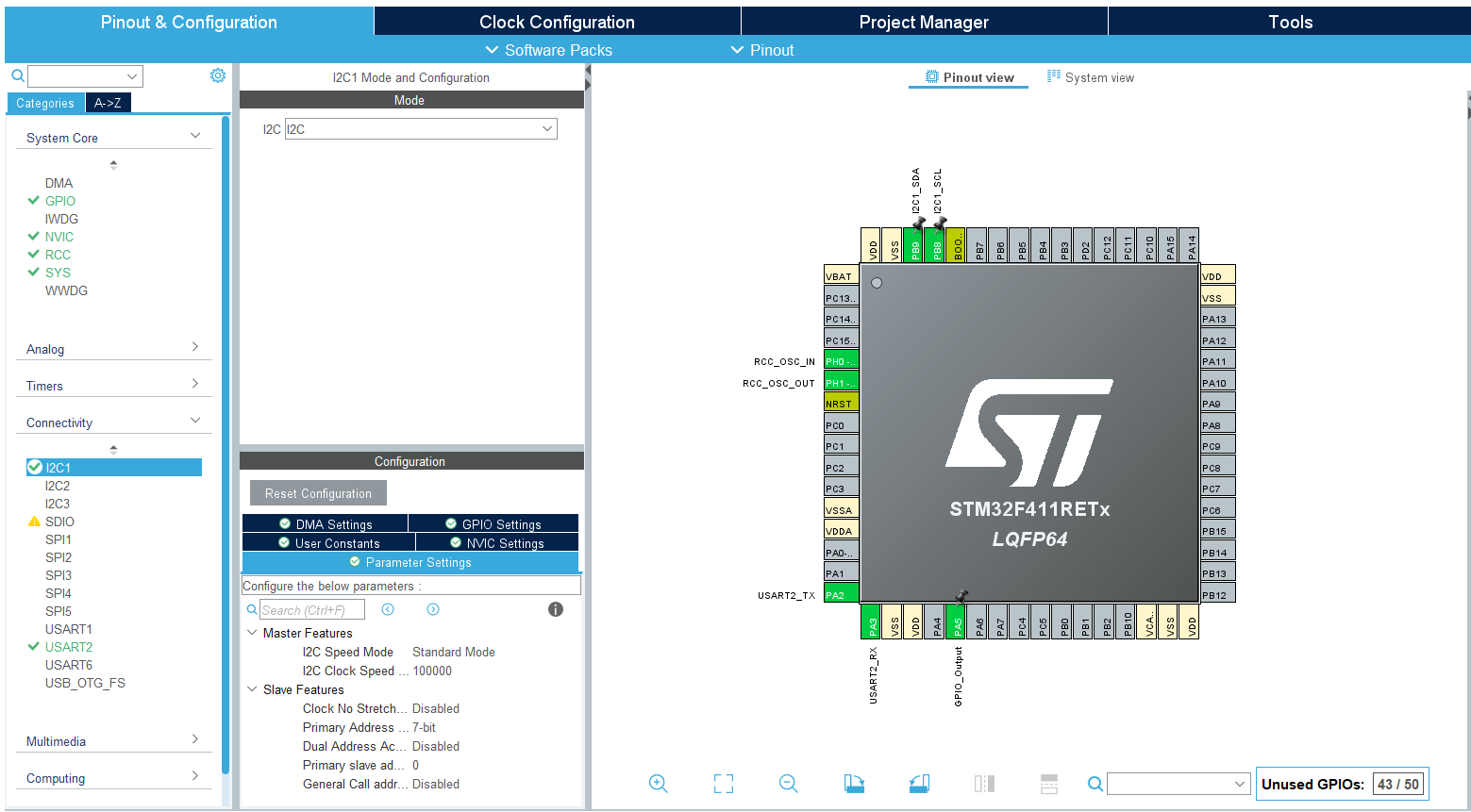The height and width of the screenshot is (812, 1471).
Task: Go to next parameter search result
Action: coord(433,609)
